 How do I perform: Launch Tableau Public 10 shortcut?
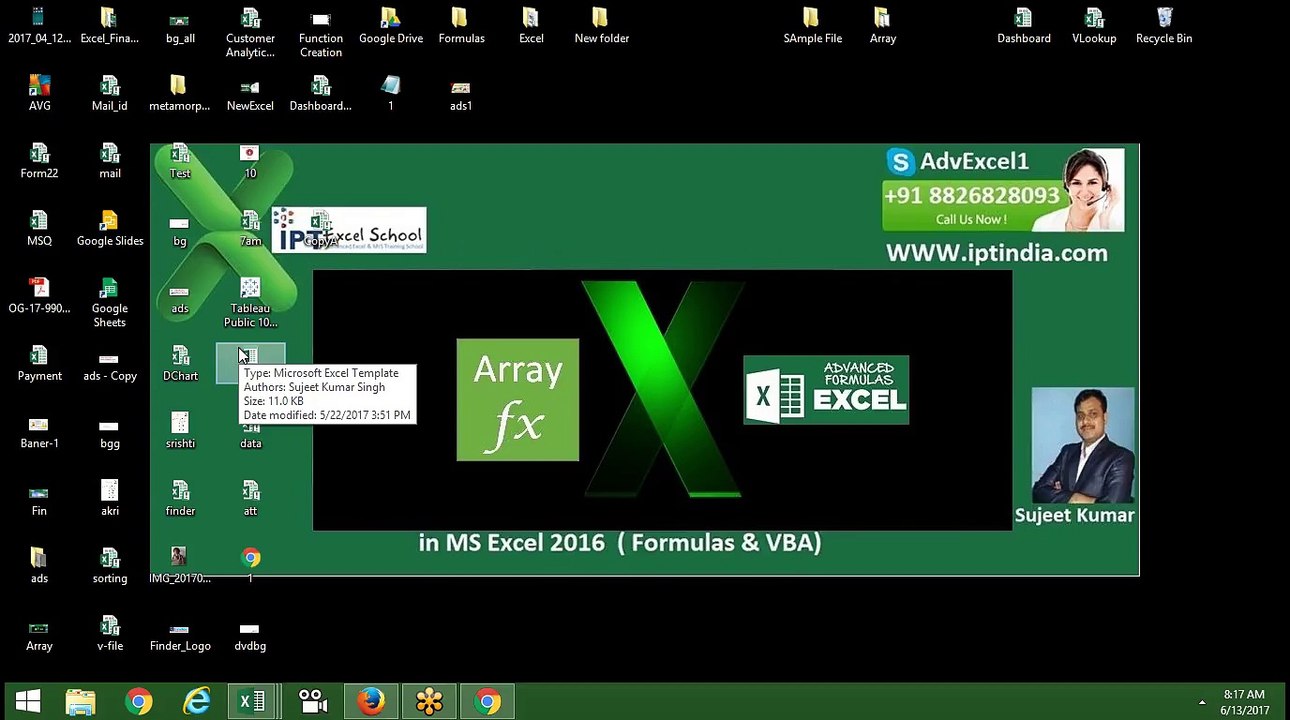pos(250,303)
